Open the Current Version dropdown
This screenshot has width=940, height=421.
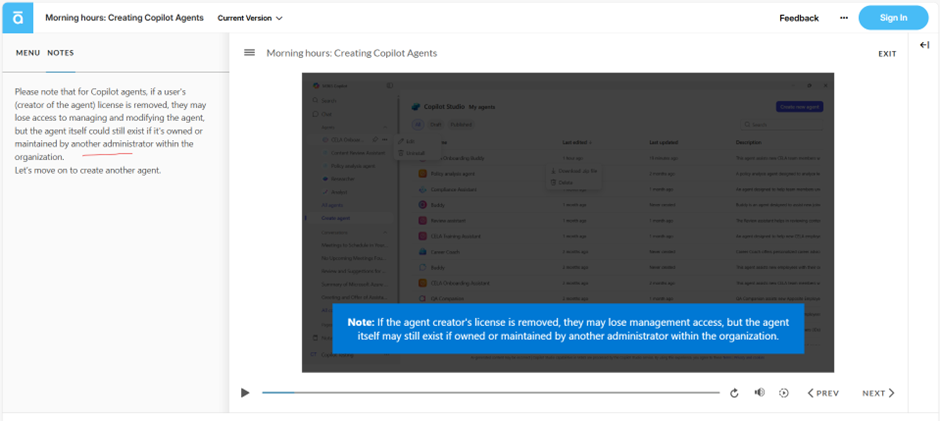[250, 18]
